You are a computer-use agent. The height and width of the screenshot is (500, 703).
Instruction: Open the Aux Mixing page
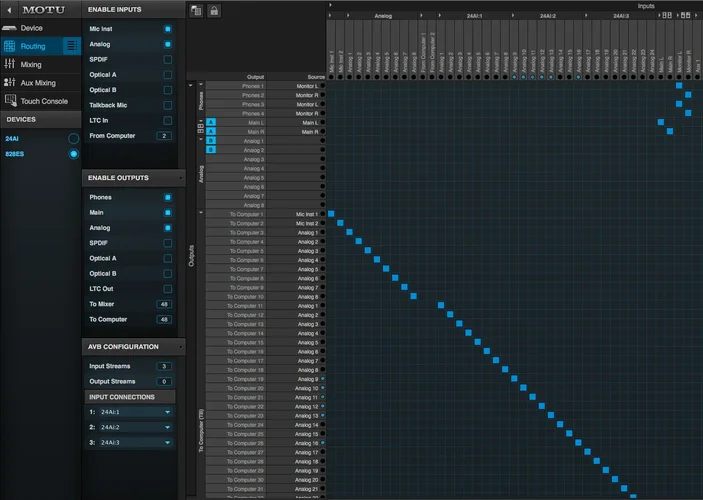(x=38, y=83)
